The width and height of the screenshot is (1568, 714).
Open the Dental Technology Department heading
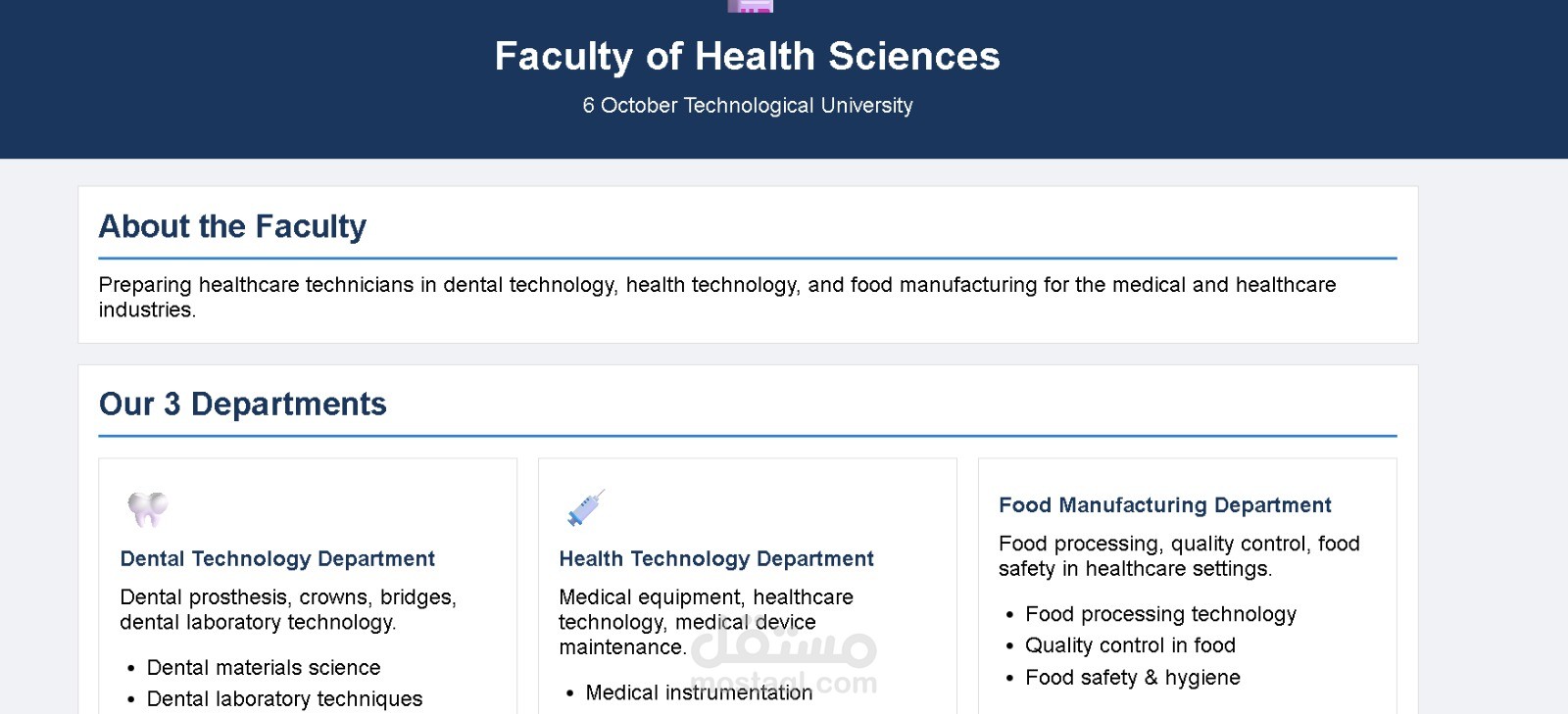[277, 559]
